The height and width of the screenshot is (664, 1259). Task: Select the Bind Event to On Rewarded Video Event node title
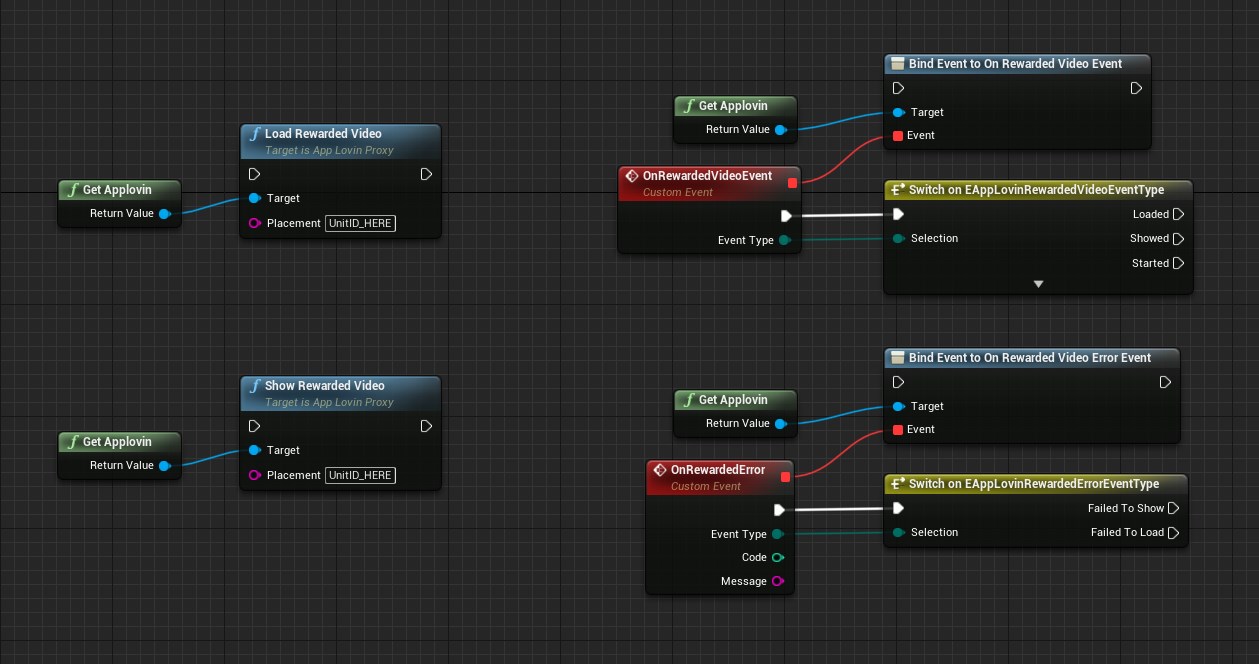pos(1015,64)
